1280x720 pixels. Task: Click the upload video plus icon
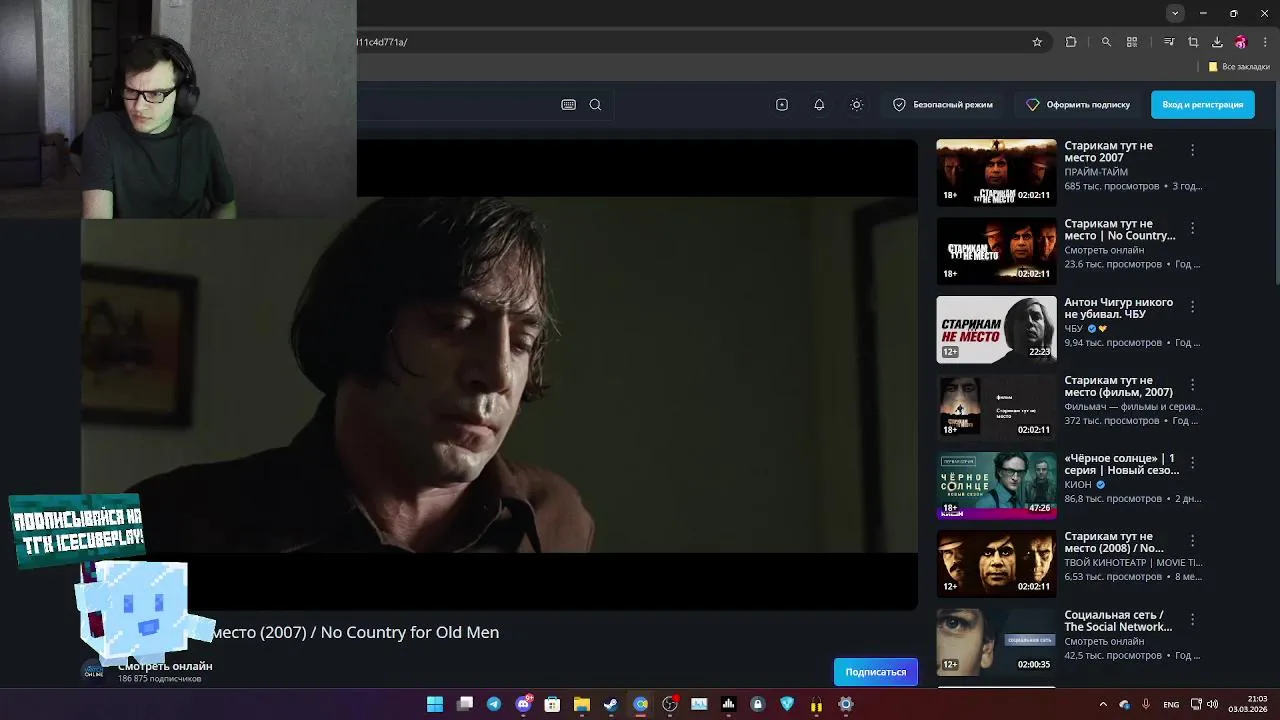[782, 105]
